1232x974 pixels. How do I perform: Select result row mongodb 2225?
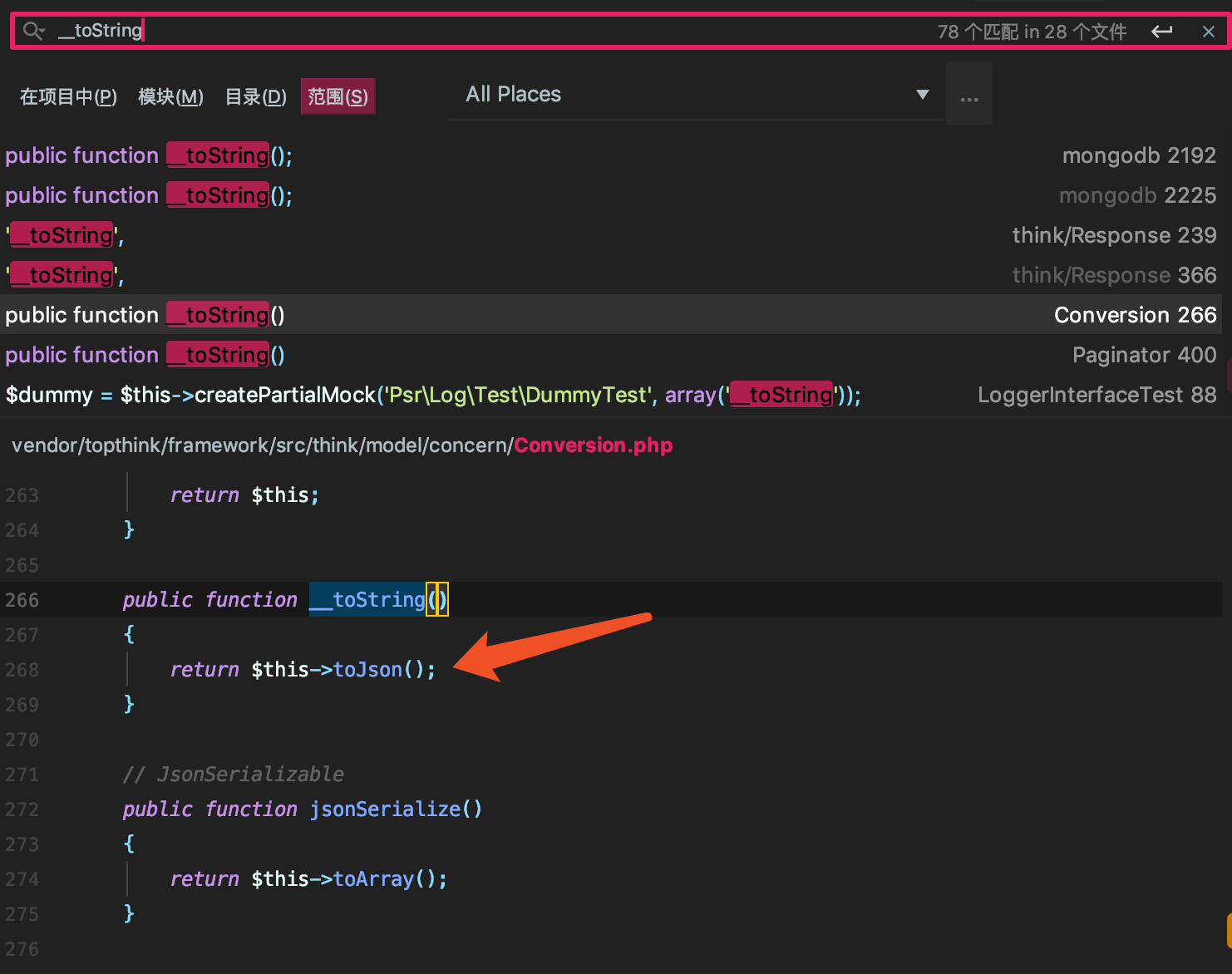tap(611, 195)
